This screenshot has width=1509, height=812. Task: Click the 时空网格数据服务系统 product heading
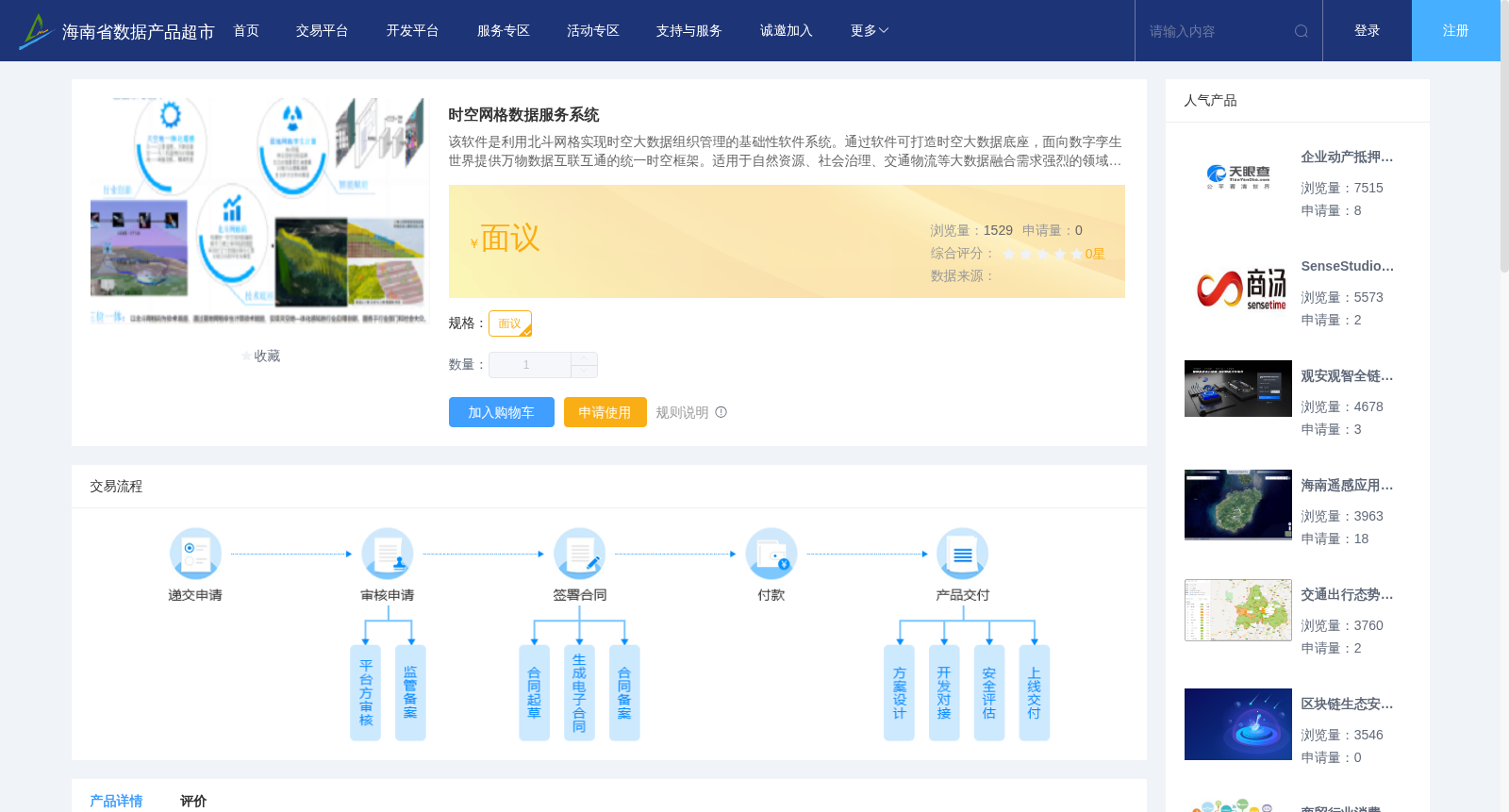click(x=523, y=115)
